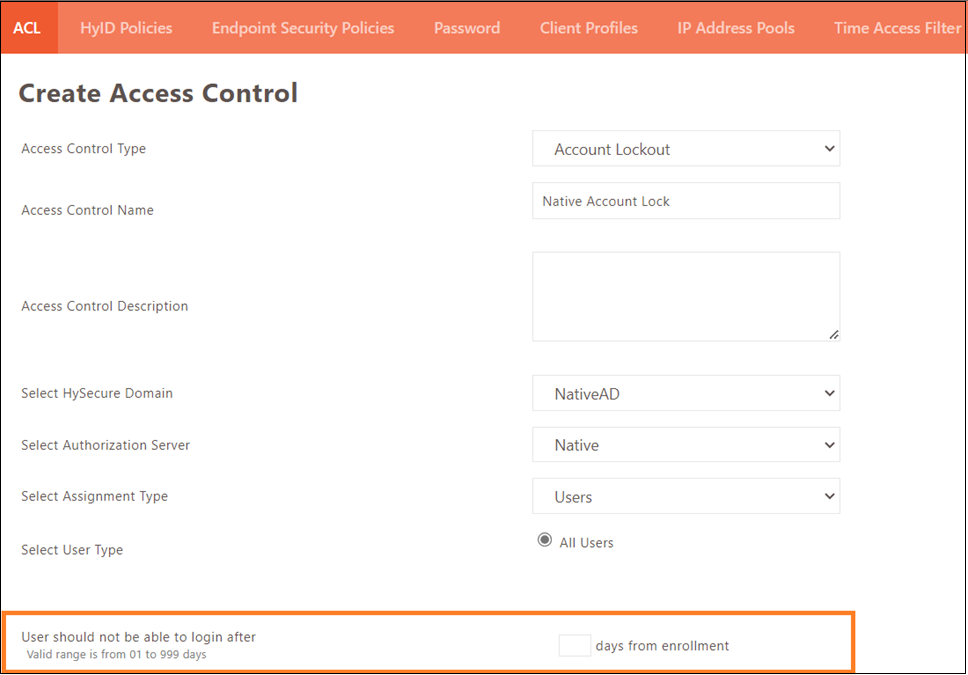Screen dimensions: 968x675
Task: Open the Select Assignment Type dropdown
Action: click(x=686, y=497)
